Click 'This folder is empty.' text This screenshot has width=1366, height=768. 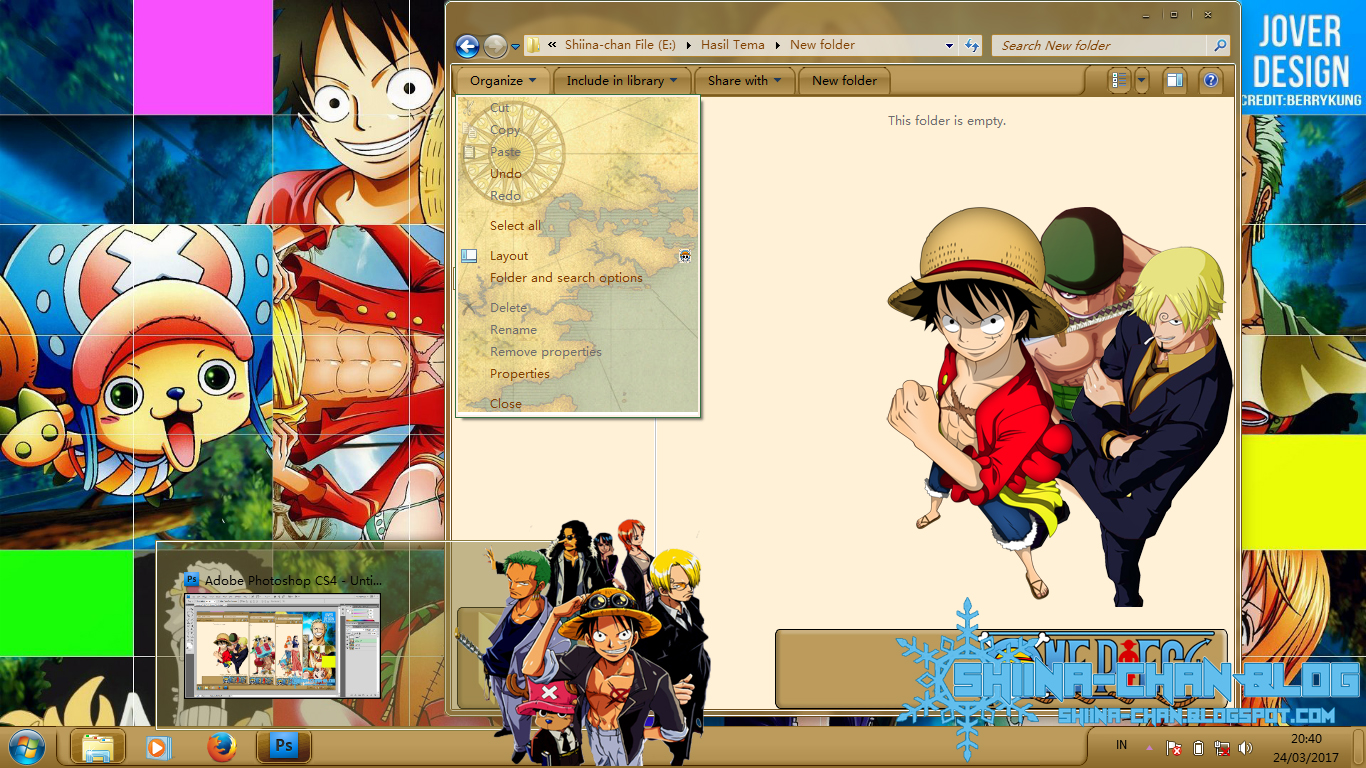click(947, 121)
